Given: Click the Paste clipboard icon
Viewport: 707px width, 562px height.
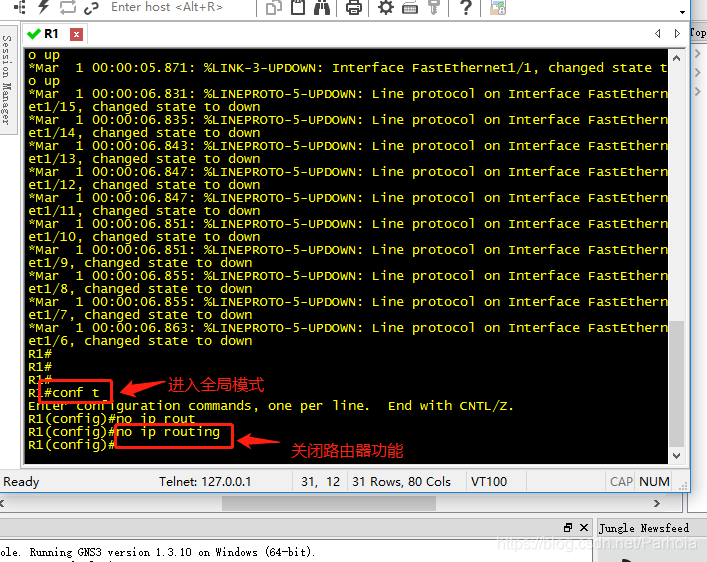Looking at the screenshot, I should click(298, 7).
